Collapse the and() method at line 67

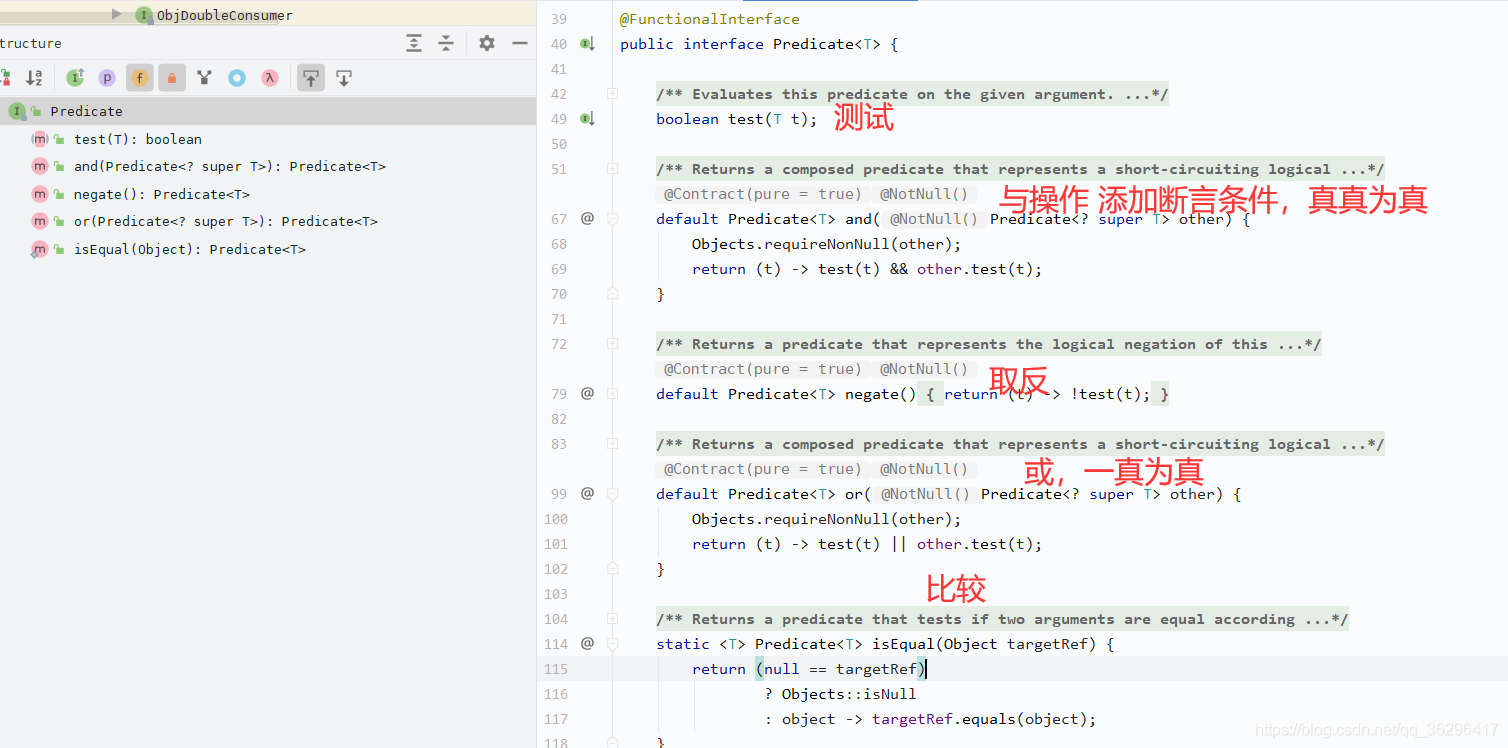pyautogui.click(x=613, y=219)
